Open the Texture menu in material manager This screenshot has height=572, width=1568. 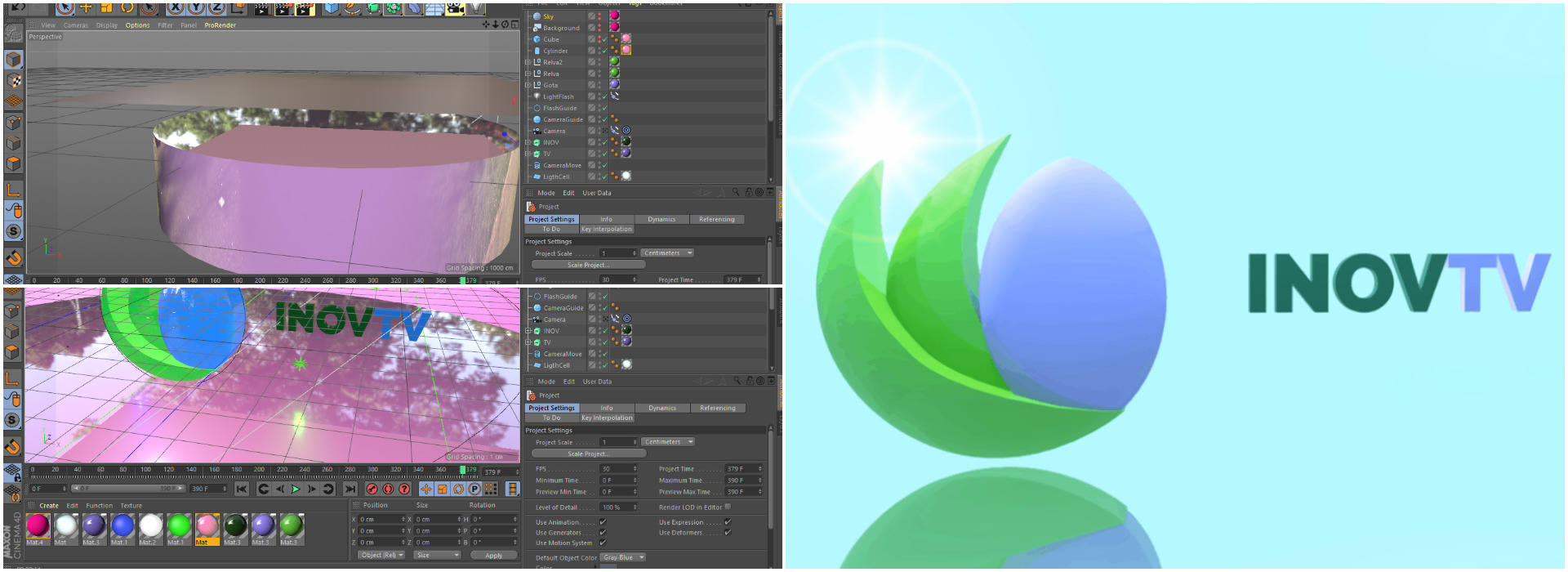coord(131,506)
